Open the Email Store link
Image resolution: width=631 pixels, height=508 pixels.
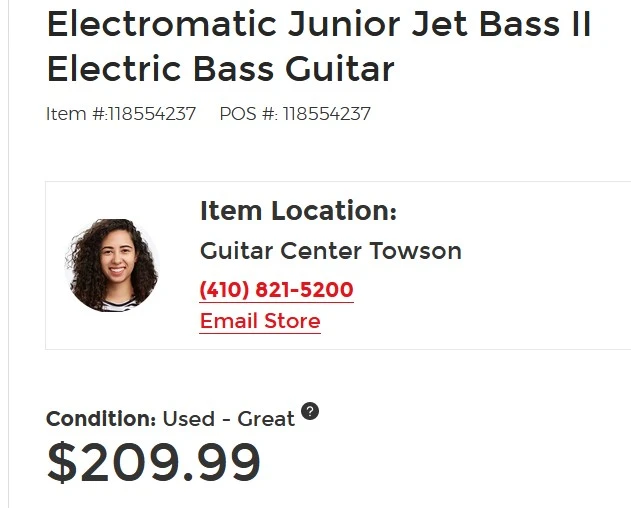[x=260, y=321]
